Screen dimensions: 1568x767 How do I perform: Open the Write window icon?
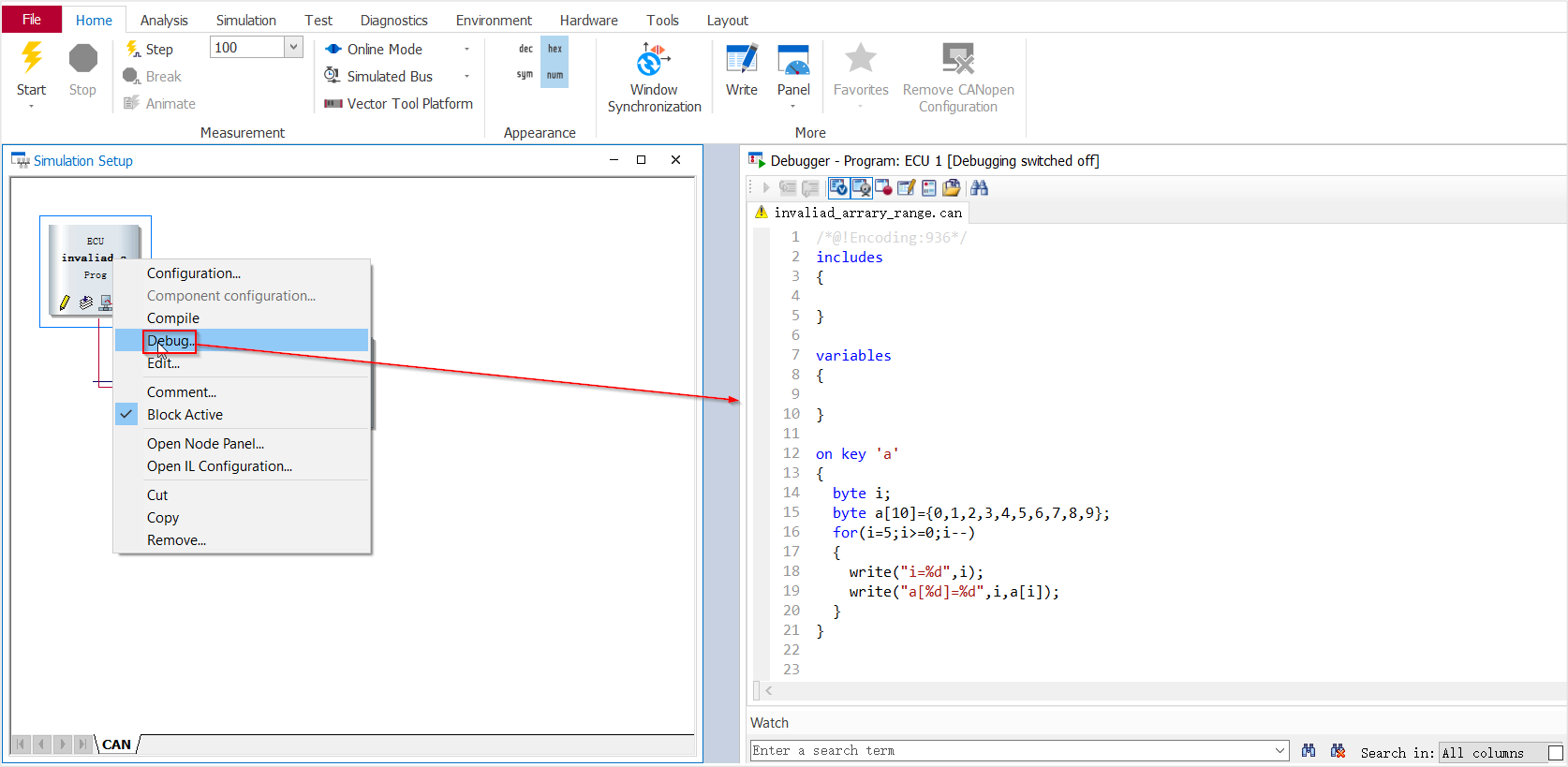[x=741, y=61]
